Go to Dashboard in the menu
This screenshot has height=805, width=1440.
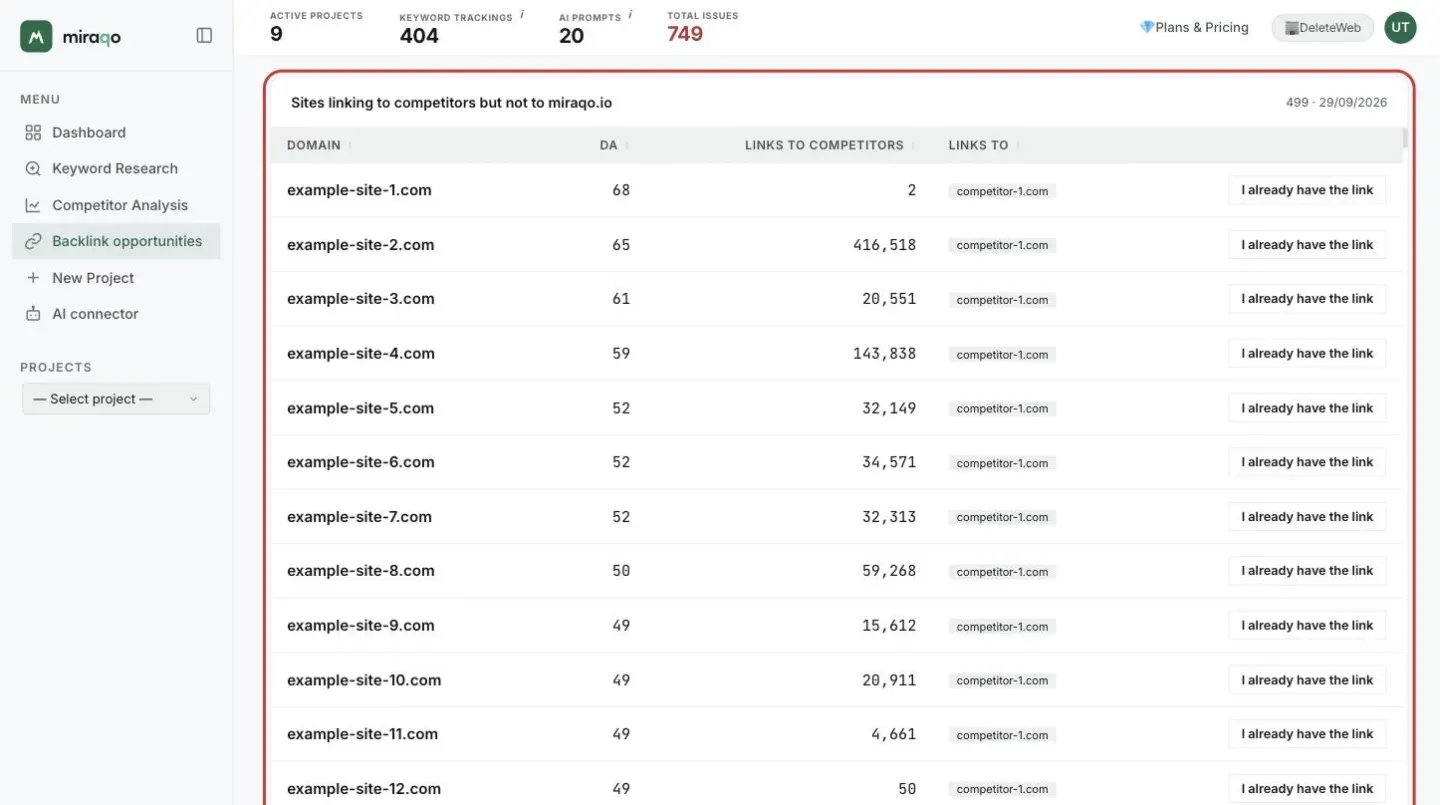pyautogui.click(x=116, y=133)
